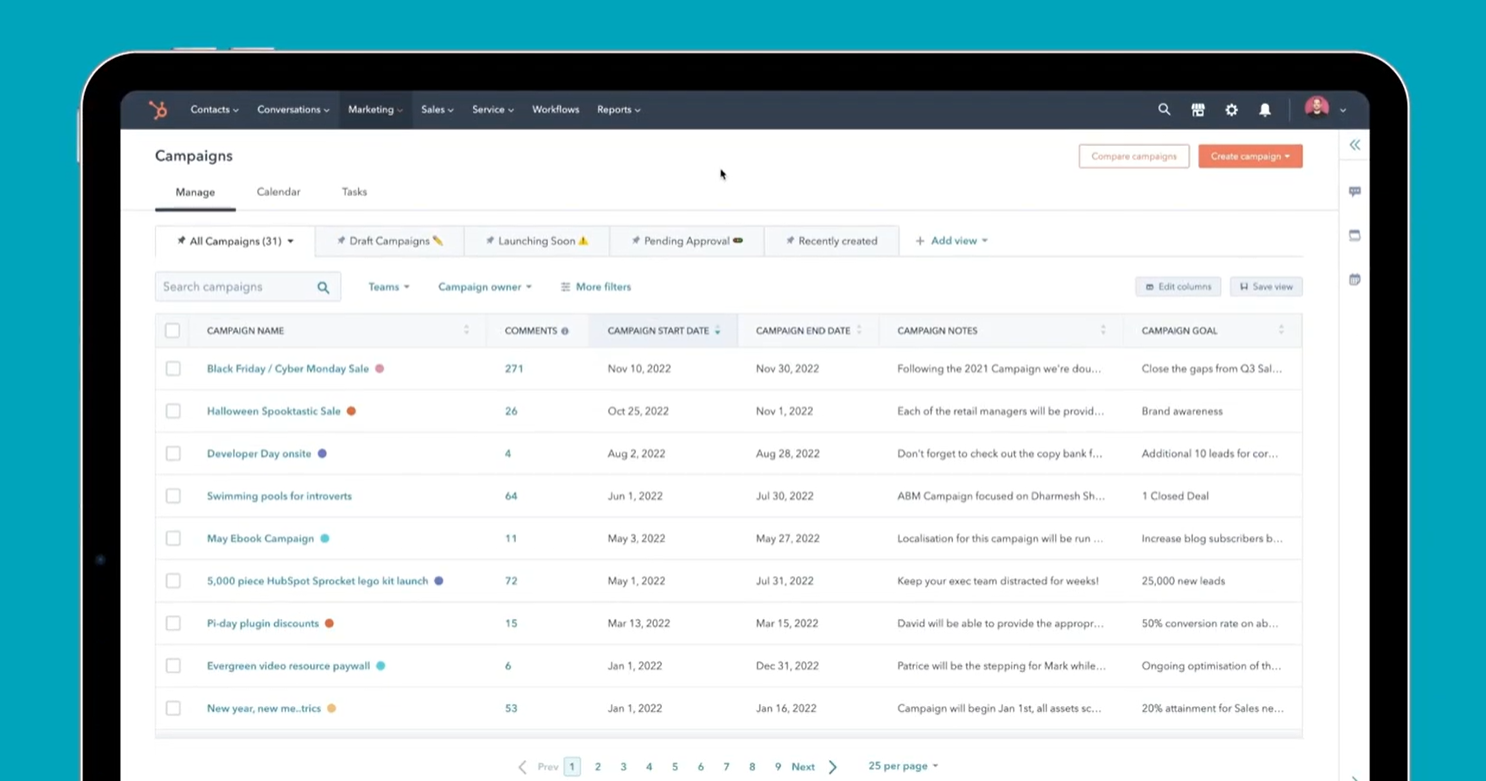Screen dimensions: 1486x781
Task: Go to previous page with left arrow
Action: tap(522, 767)
